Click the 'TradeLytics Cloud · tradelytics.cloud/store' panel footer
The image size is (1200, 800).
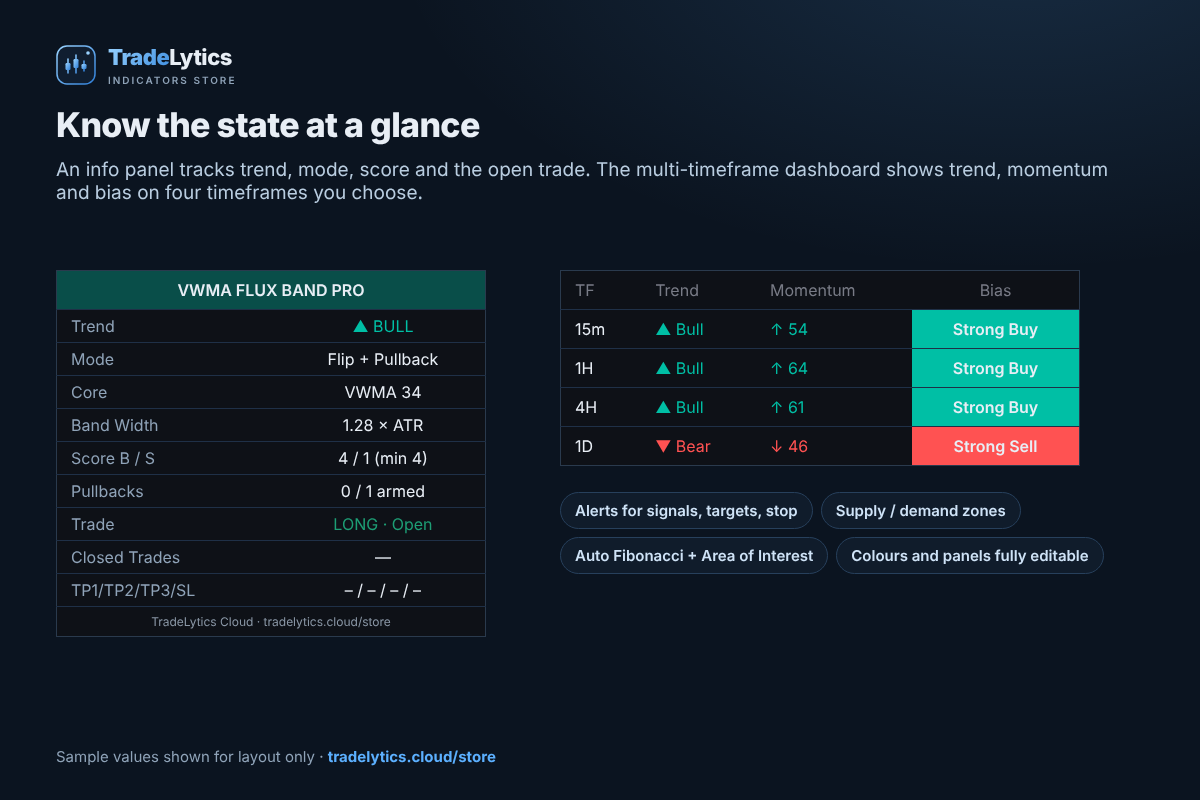(x=271, y=621)
